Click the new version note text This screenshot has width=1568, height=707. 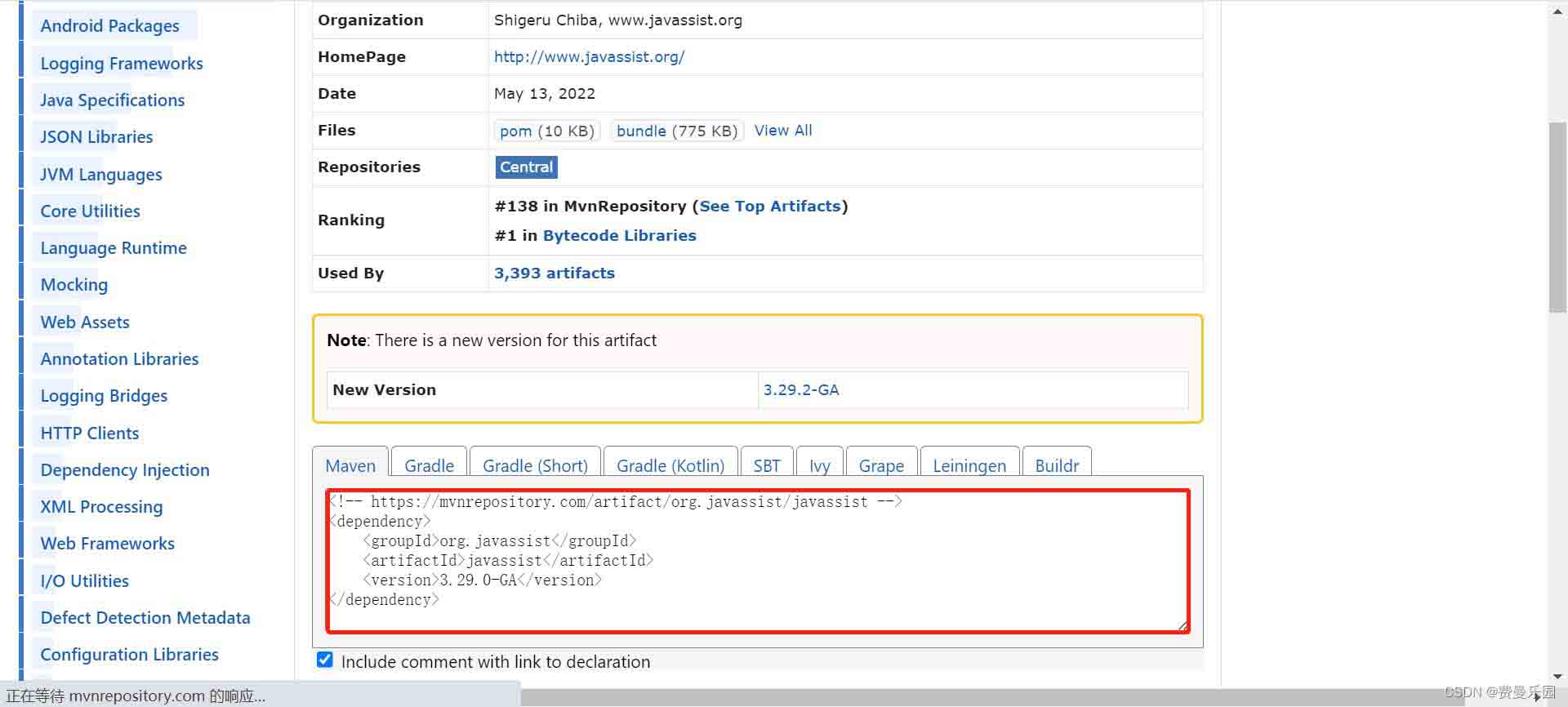492,340
